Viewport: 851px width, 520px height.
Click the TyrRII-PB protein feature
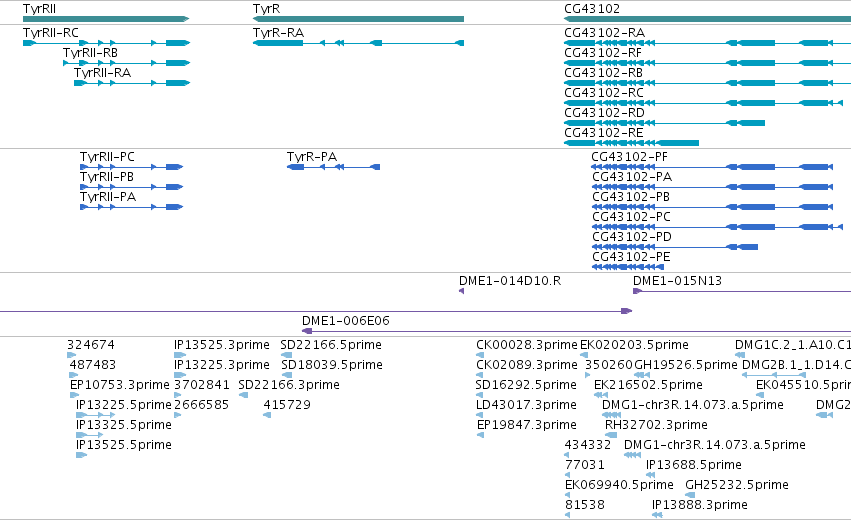[131, 187]
